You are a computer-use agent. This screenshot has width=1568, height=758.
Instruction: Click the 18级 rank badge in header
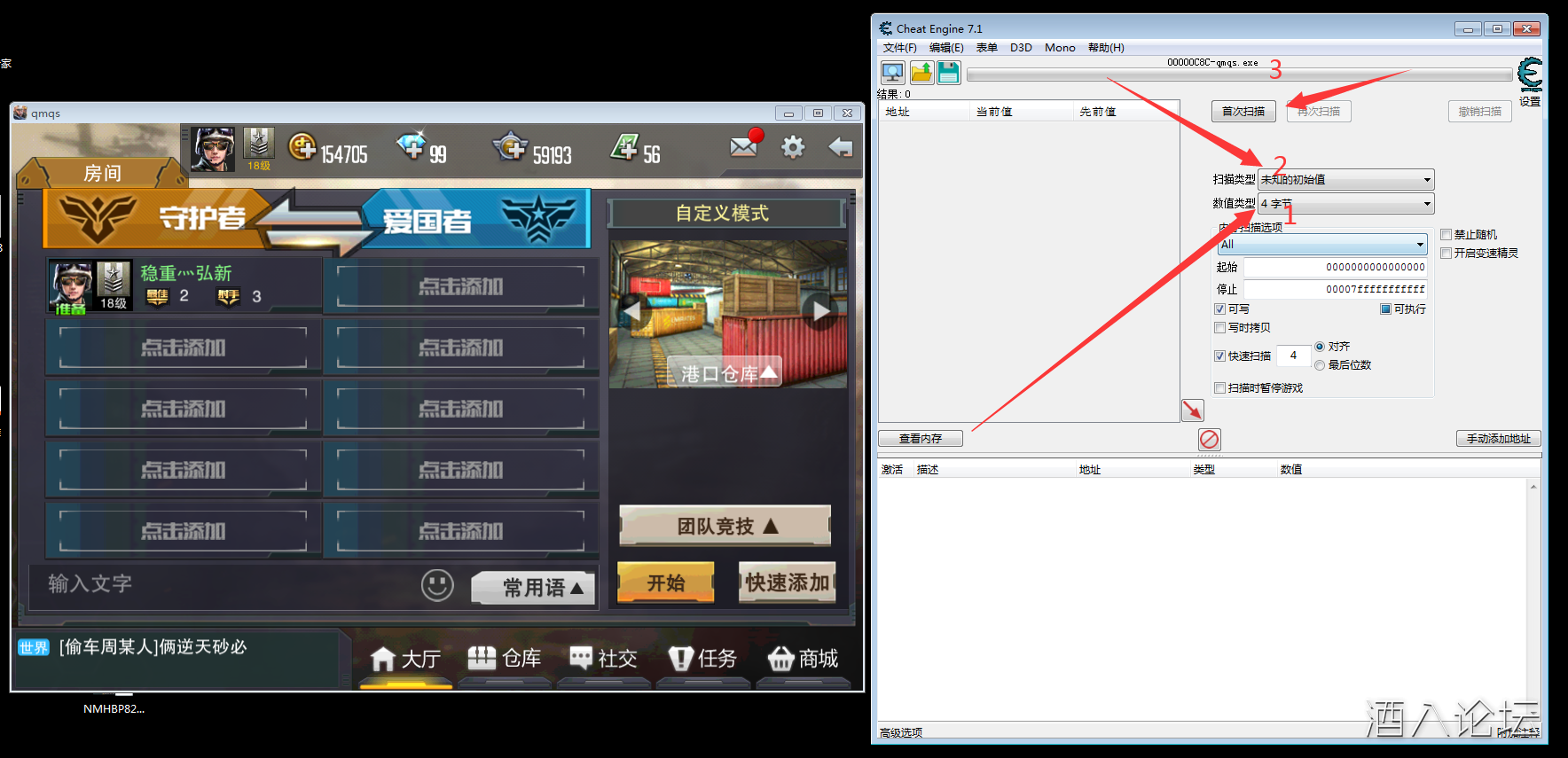[x=259, y=149]
